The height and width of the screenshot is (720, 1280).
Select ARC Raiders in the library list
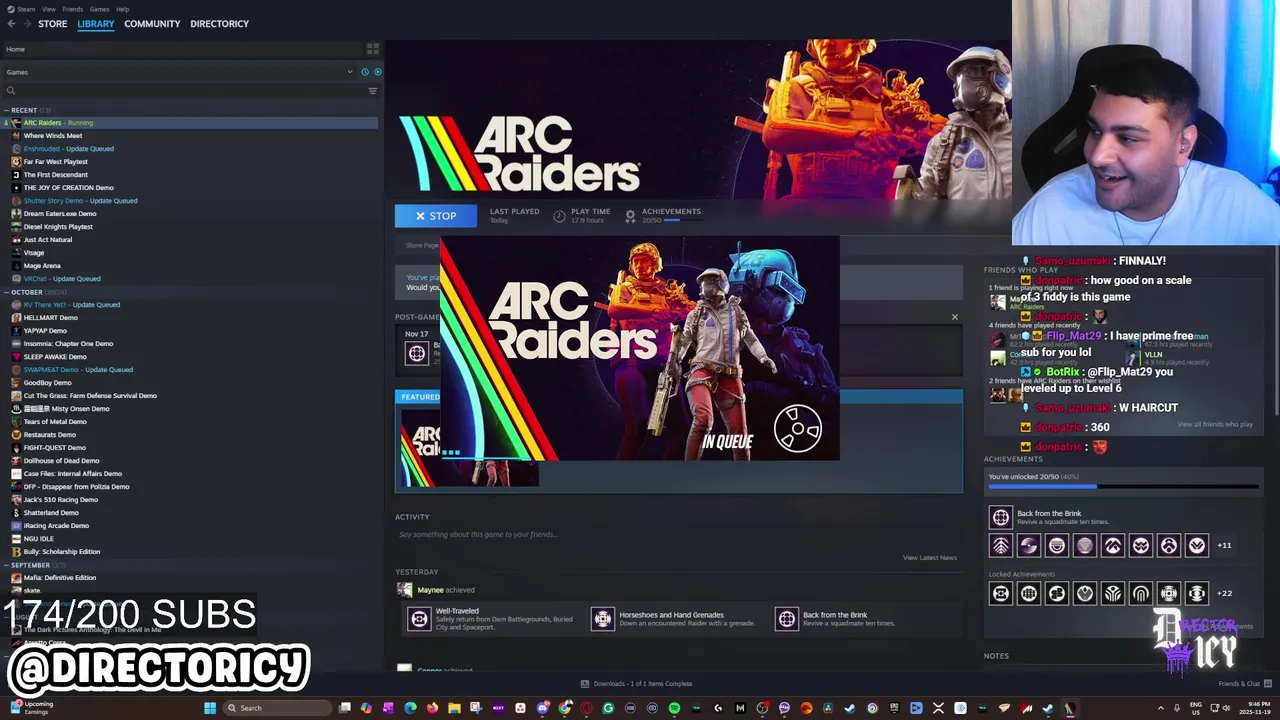click(190, 123)
